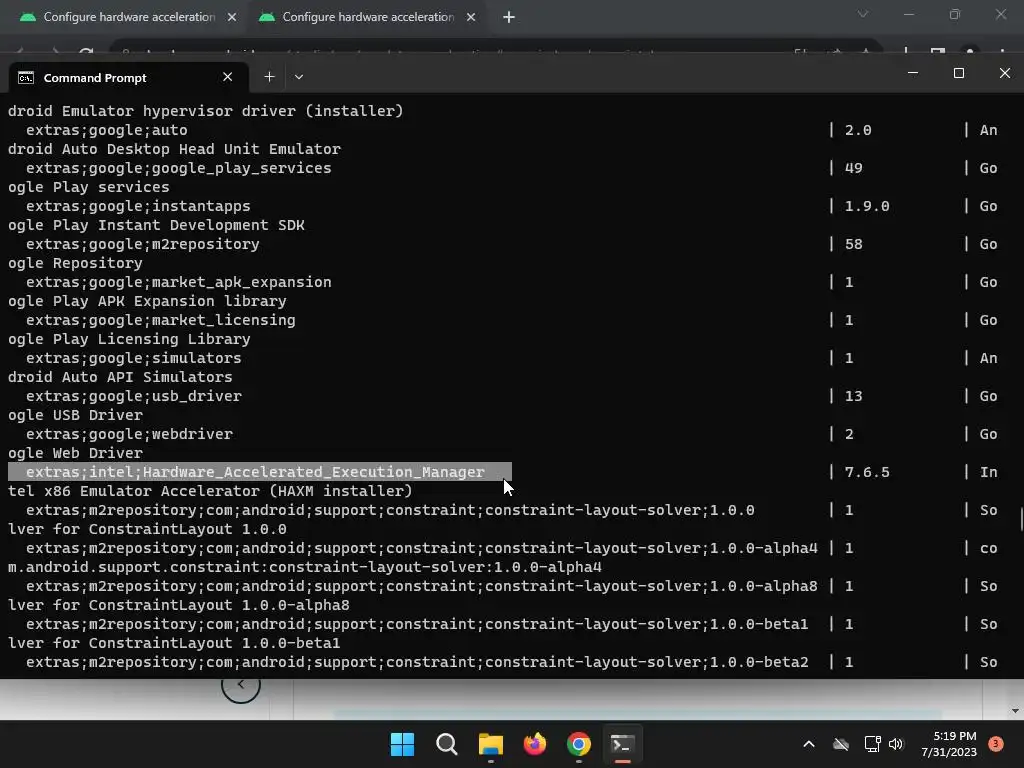Open the notifications badge showing 3
Screen dimensions: 1024x768
(996, 743)
